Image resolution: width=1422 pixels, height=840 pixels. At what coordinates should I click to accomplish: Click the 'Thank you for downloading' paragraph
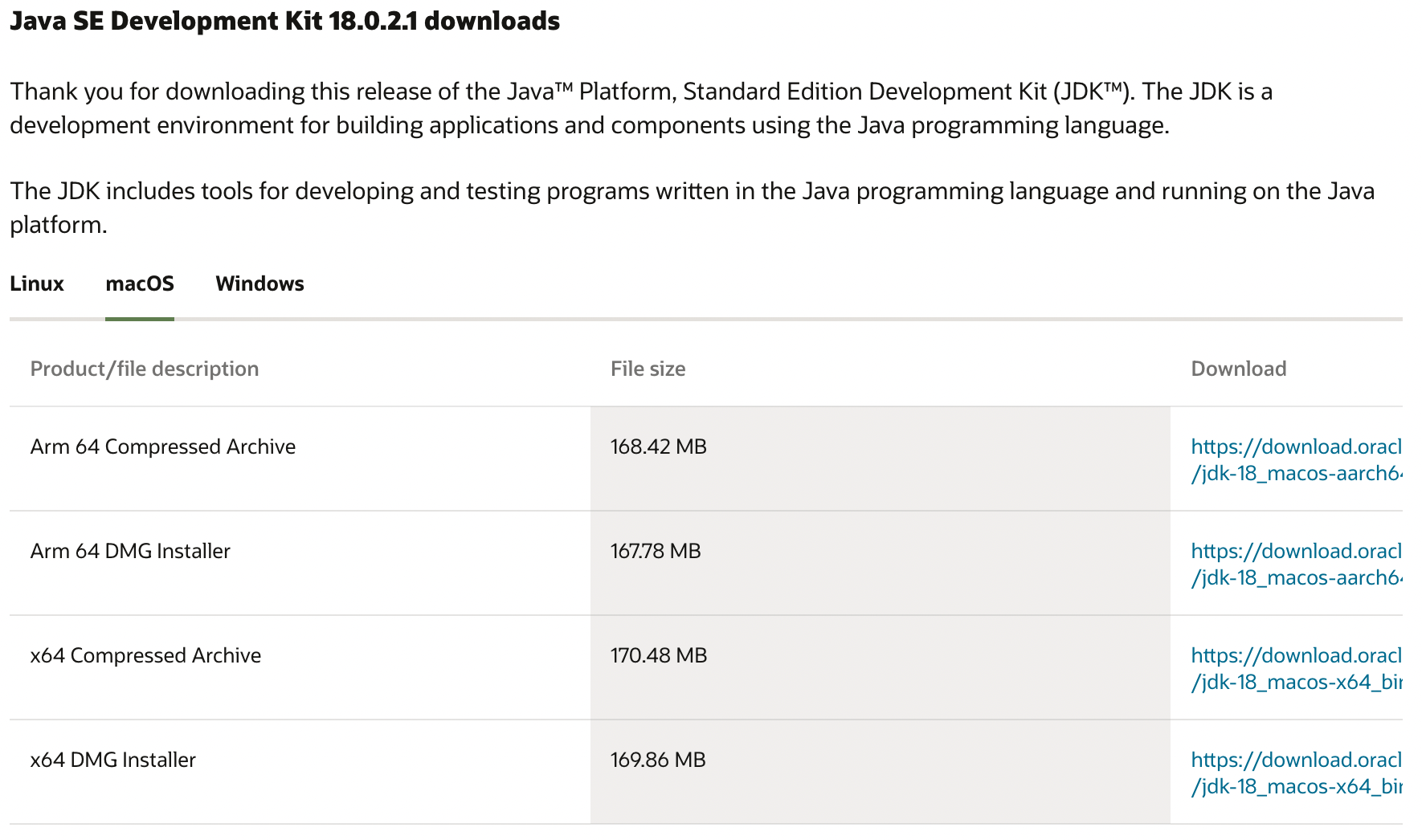tap(641, 108)
